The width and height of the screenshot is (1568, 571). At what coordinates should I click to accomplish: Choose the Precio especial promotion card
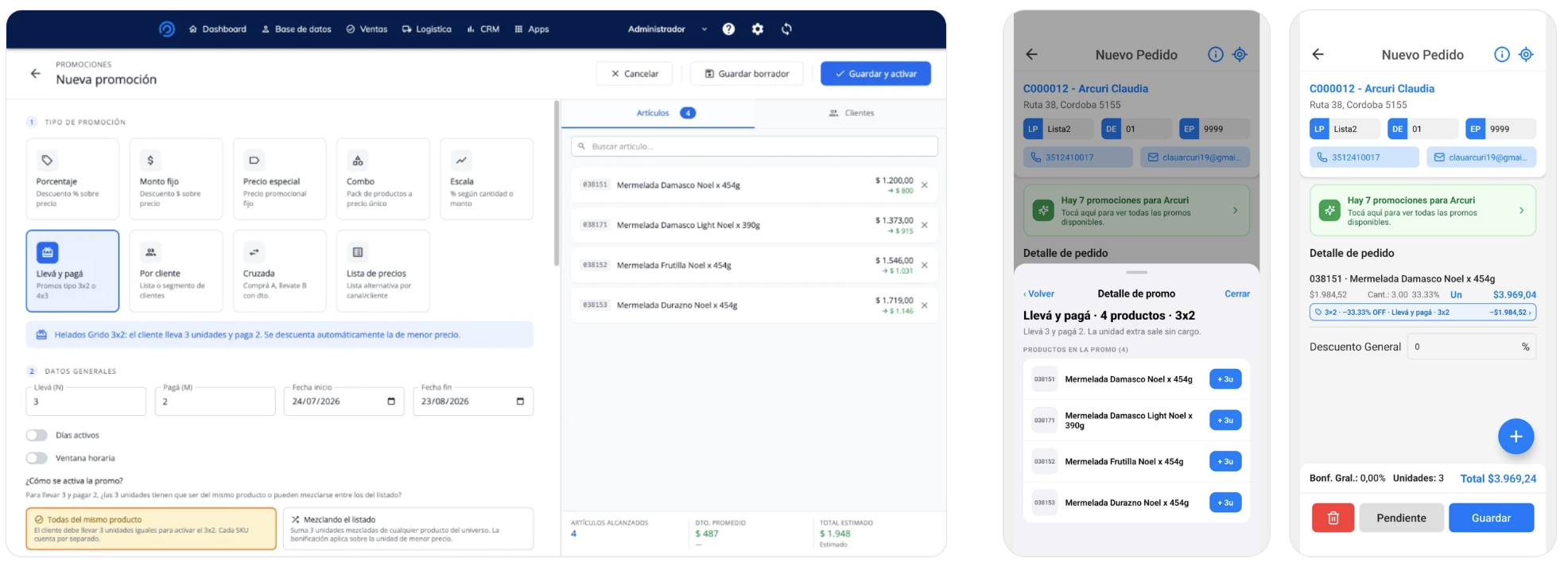pyautogui.click(x=279, y=179)
